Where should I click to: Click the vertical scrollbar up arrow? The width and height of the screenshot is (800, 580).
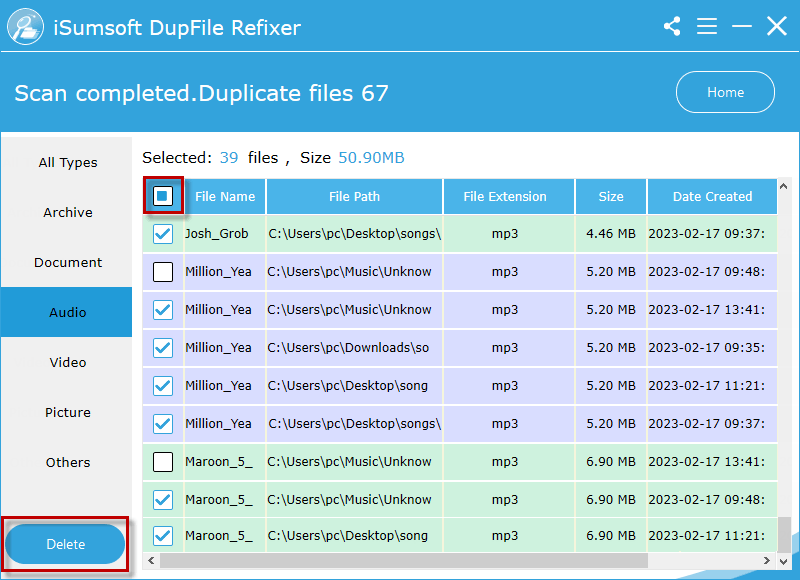coord(784,186)
